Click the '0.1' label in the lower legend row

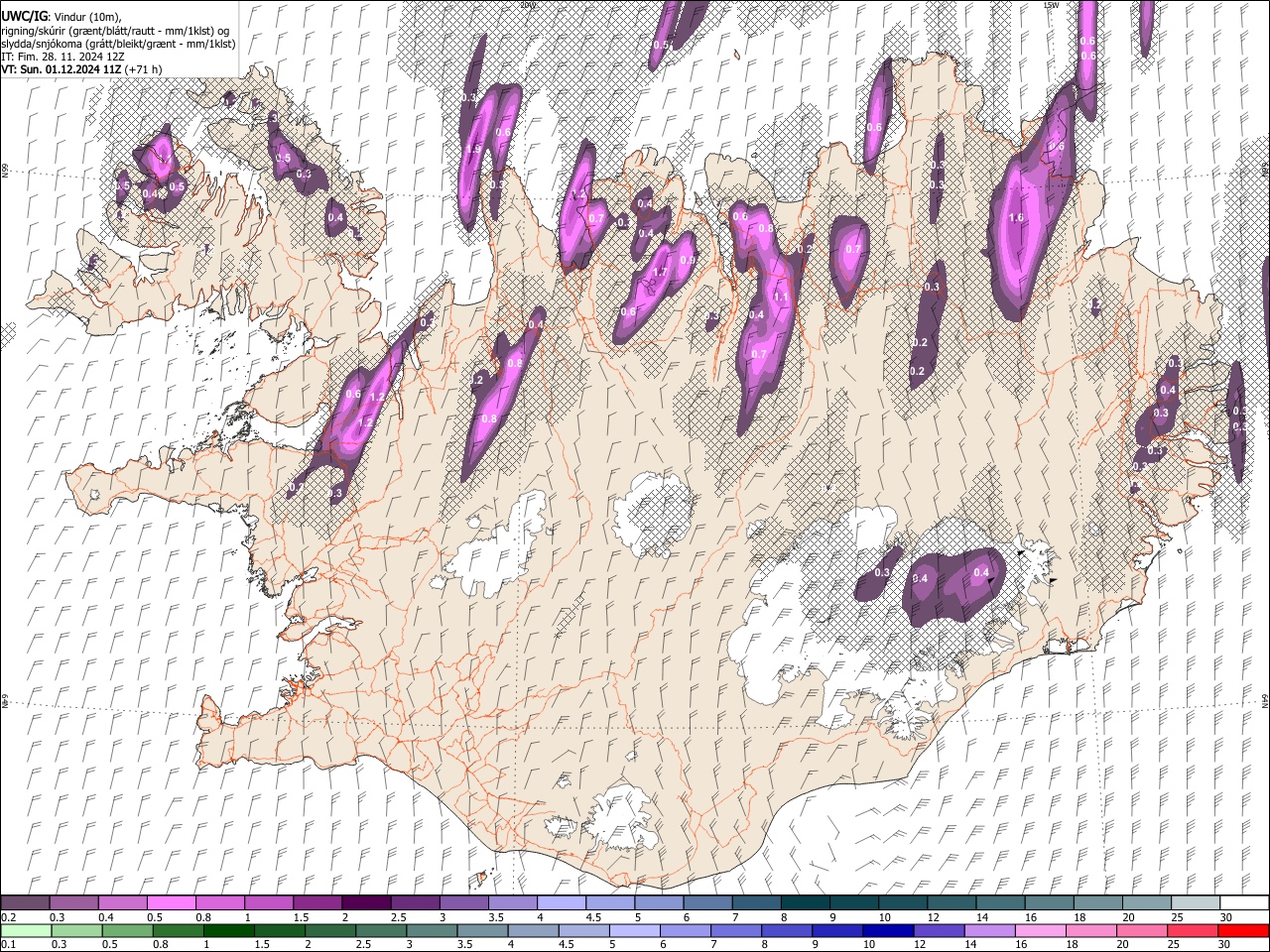[x=8, y=944]
